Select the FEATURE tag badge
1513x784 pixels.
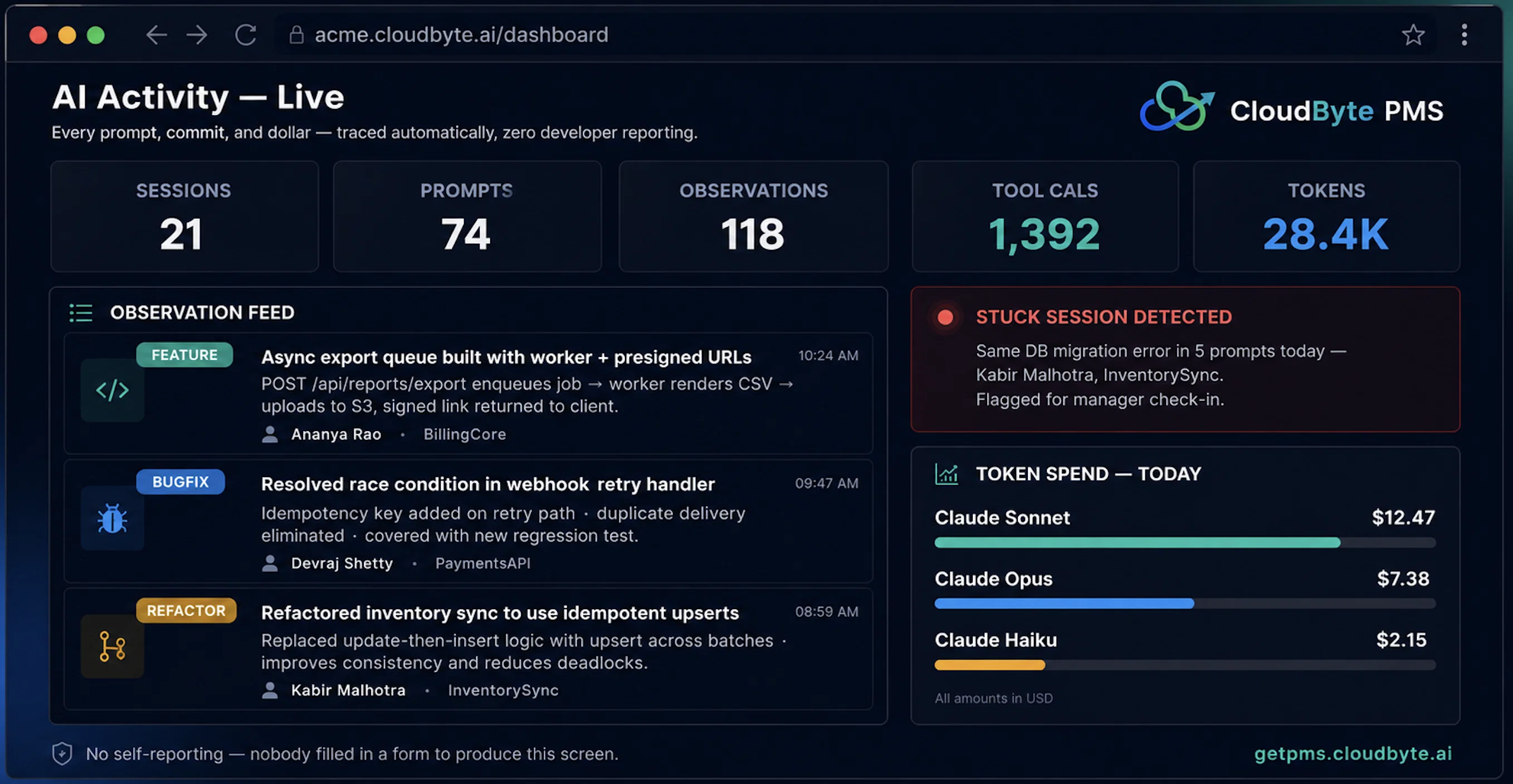pos(184,355)
